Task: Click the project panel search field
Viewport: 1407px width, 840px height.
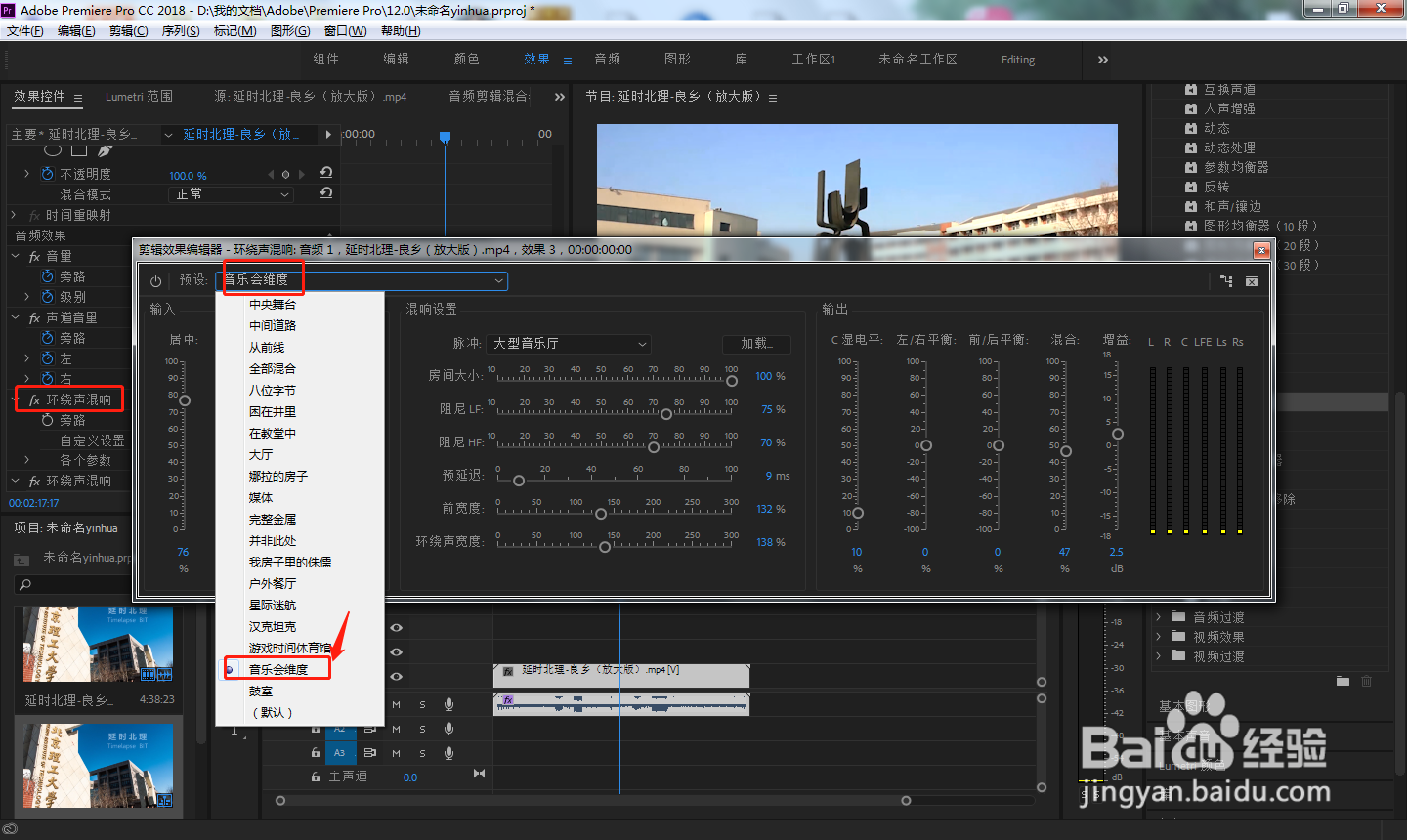Action: click(73, 585)
